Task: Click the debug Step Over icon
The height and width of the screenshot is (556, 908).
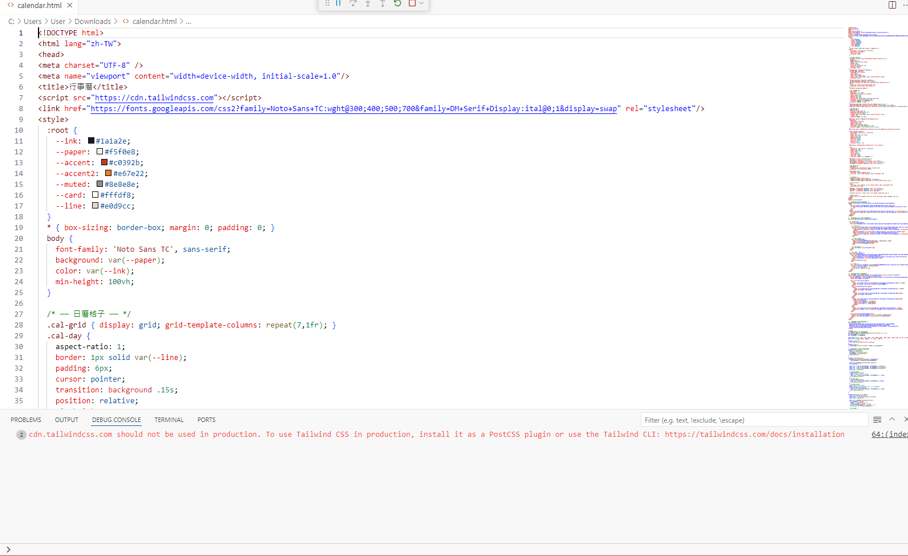Action: (x=353, y=4)
